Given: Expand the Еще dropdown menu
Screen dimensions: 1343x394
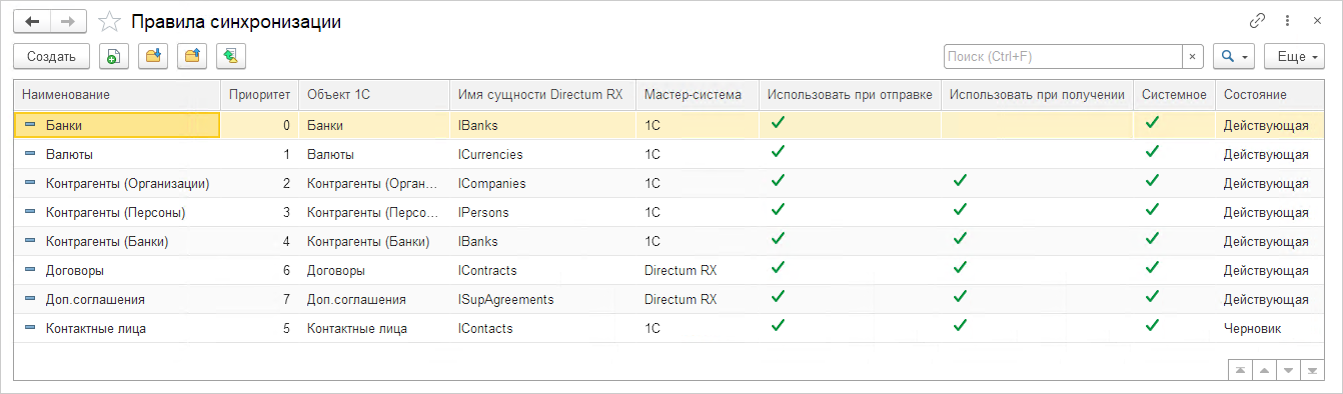Looking at the screenshot, I should pos(1295,57).
